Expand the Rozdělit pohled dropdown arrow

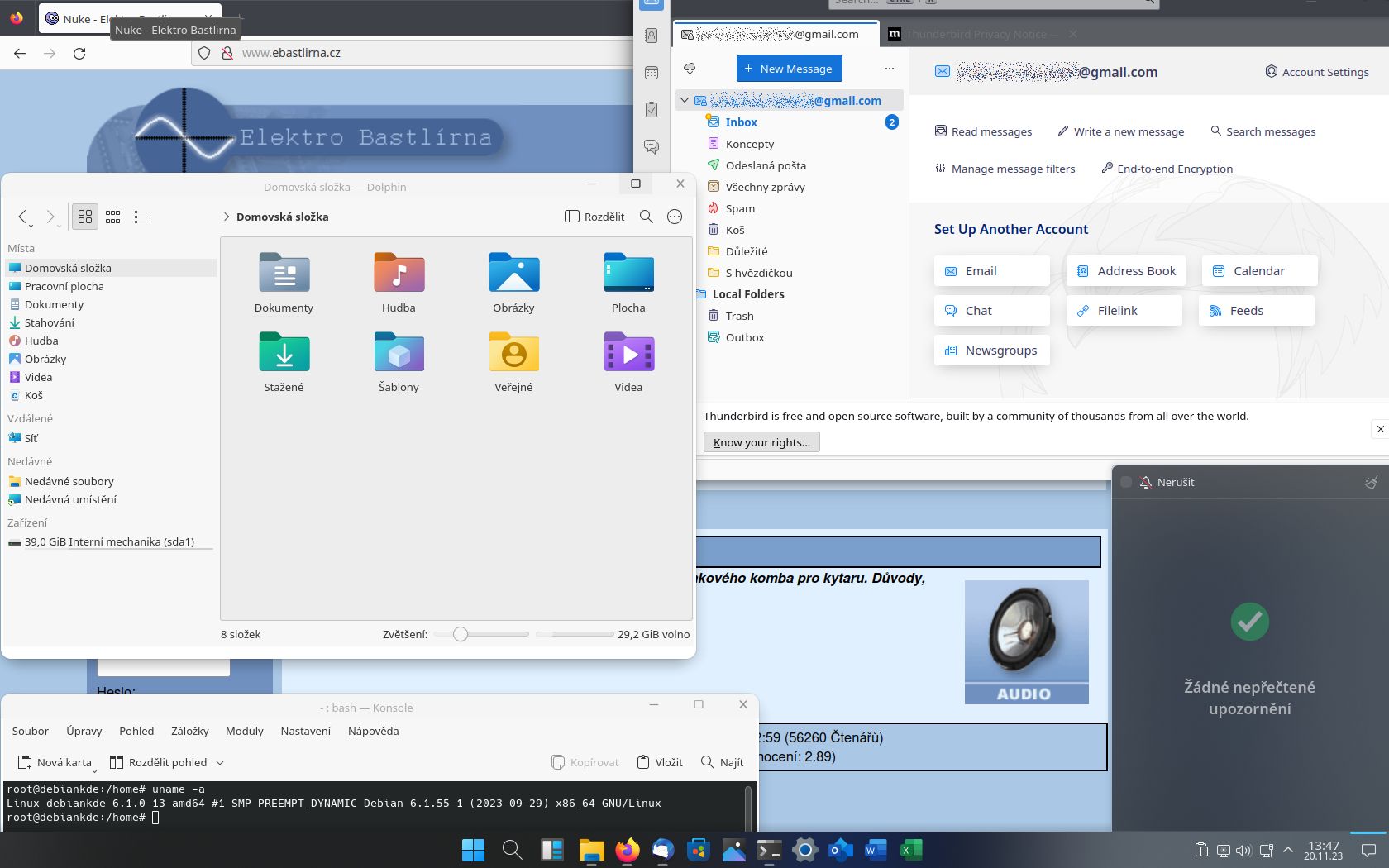click(x=220, y=762)
